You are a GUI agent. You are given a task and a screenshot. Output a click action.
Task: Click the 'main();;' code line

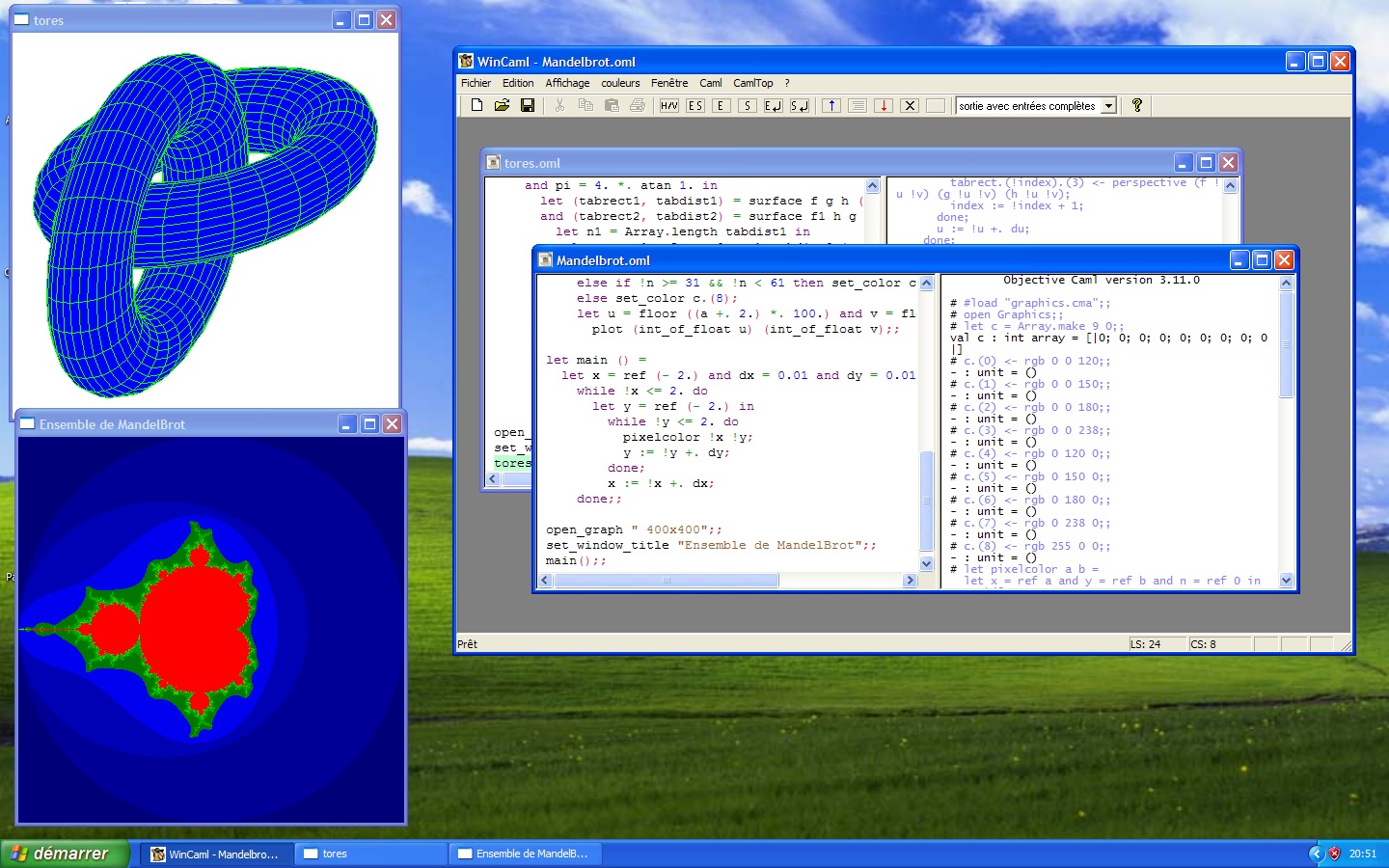click(576, 560)
